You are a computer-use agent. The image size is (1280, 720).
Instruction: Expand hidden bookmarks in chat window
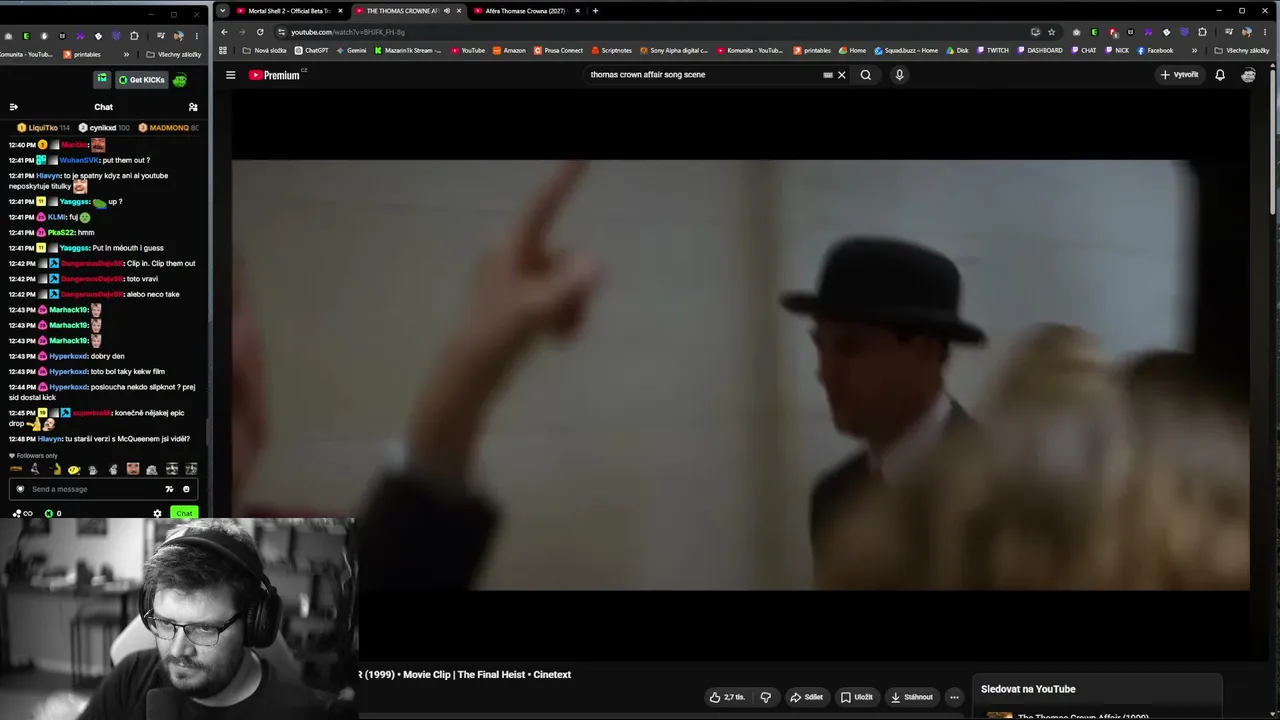pos(126,54)
